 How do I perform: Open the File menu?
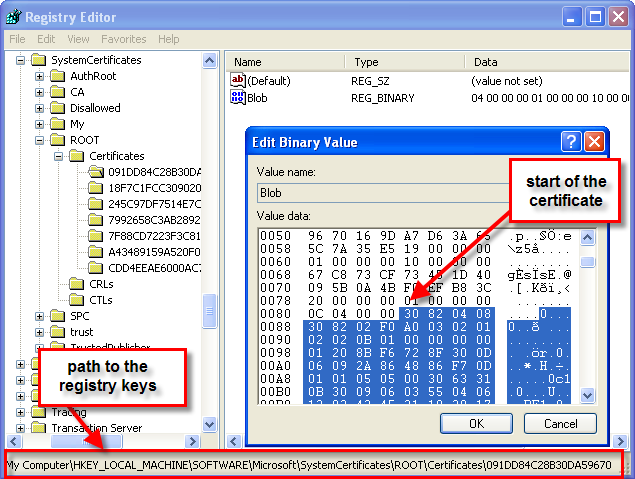[x=17, y=39]
